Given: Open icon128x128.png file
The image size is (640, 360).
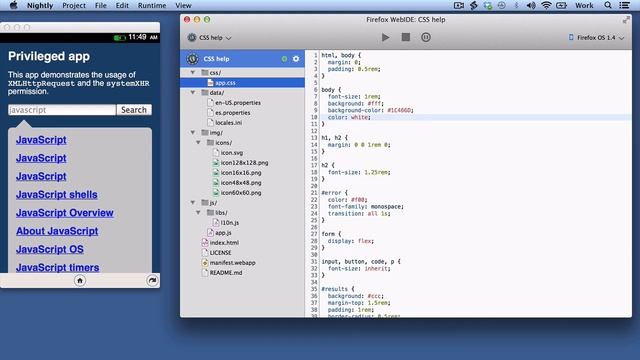Looking at the screenshot, I should (x=244, y=162).
